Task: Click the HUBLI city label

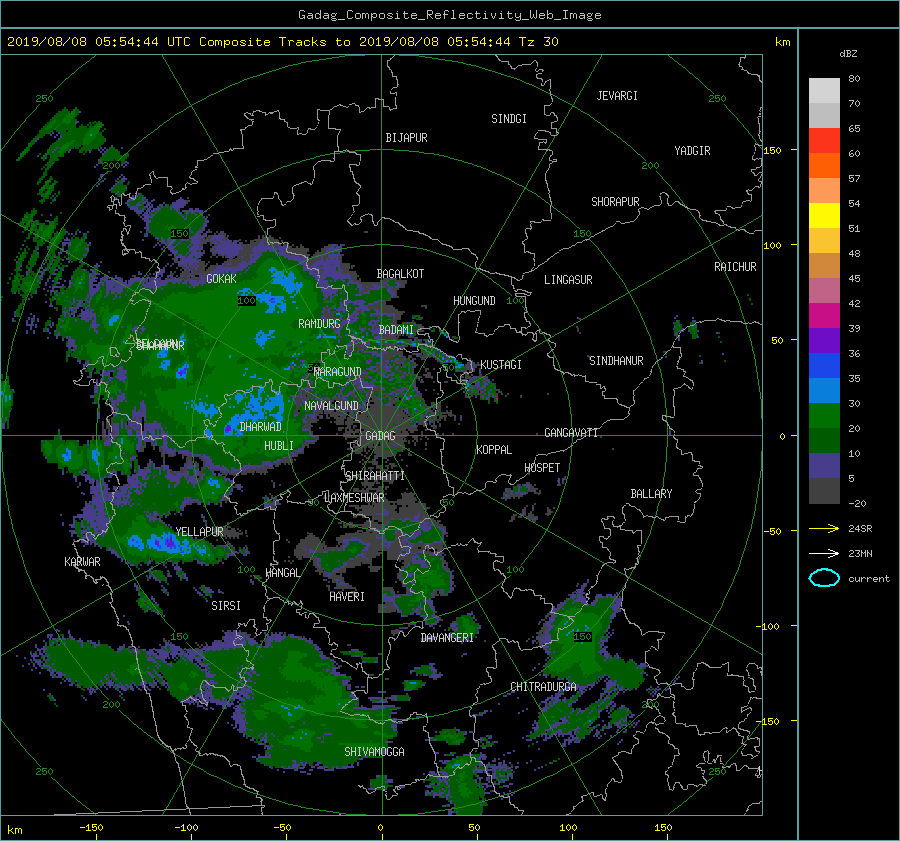Action: tap(278, 446)
